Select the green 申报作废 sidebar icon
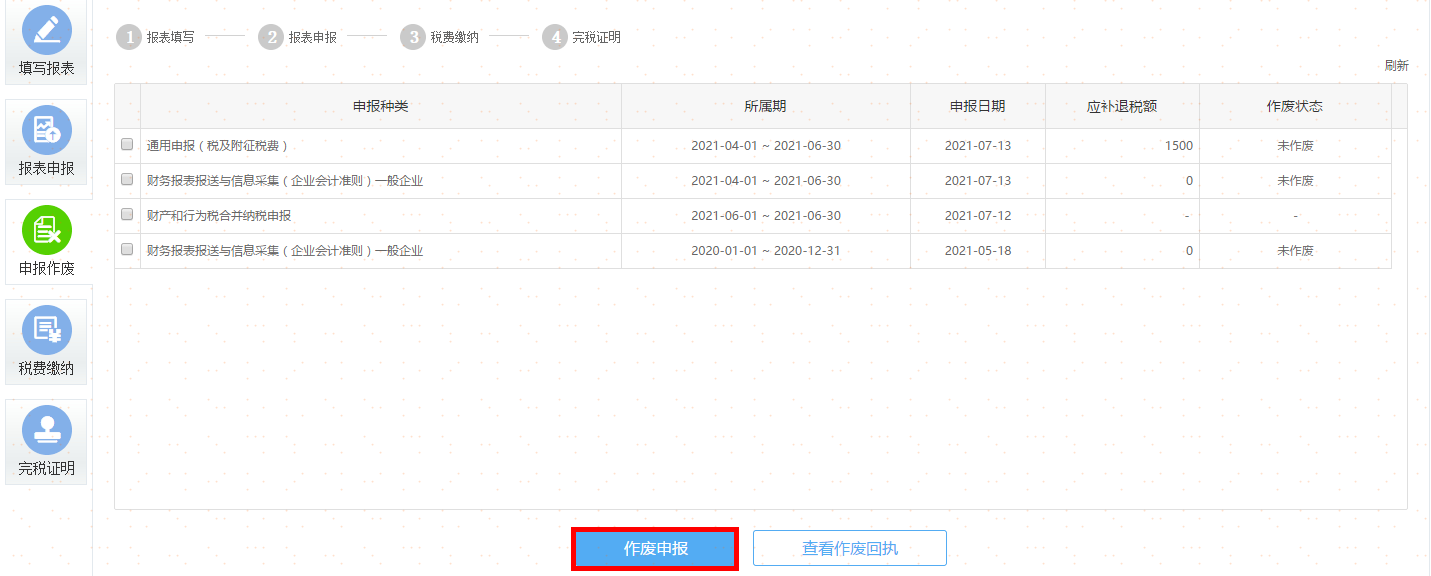 point(46,229)
